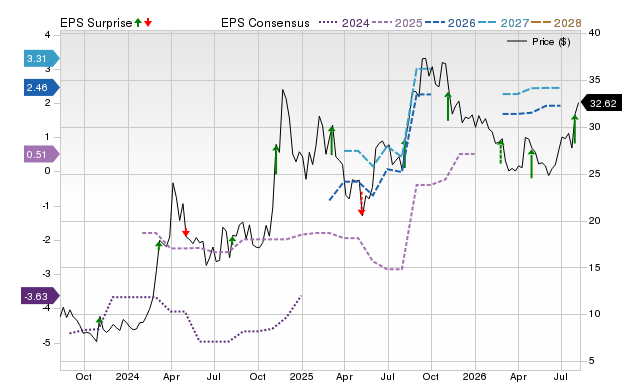Click the -5 EPS axis label
This screenshot has height=382, width=640.
pyautogui.click(x=47, y=342)
